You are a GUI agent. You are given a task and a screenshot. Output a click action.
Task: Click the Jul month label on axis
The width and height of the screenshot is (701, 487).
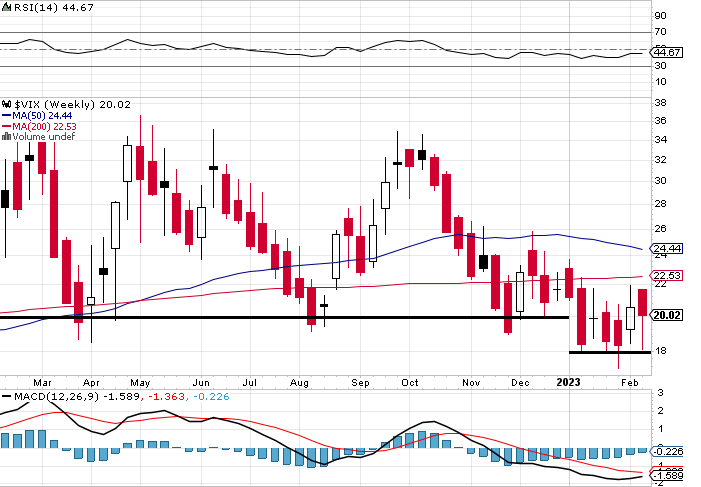(x=249, y=383)
